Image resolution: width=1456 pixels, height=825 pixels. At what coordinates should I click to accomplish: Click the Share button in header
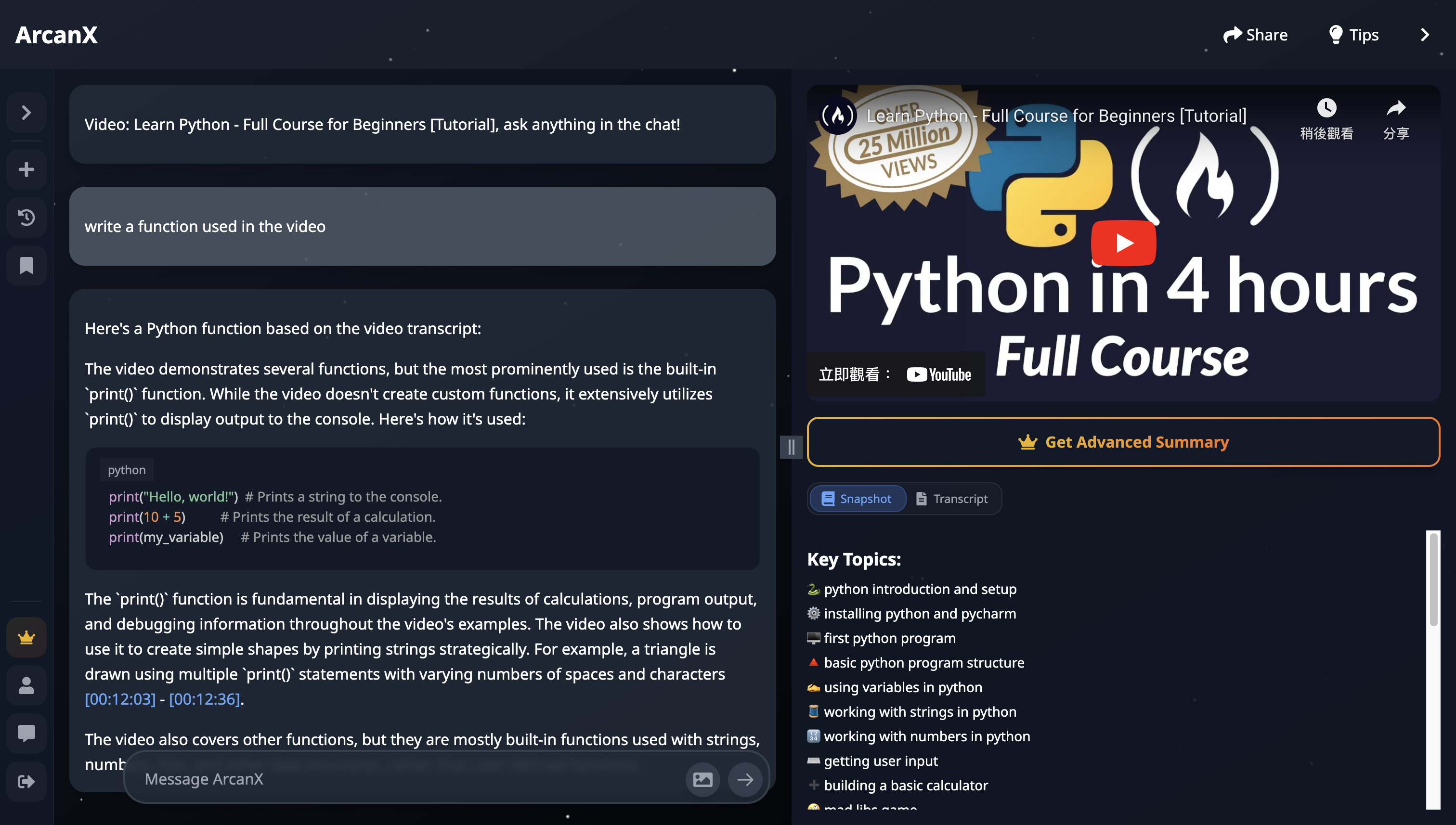[1255, 35]
